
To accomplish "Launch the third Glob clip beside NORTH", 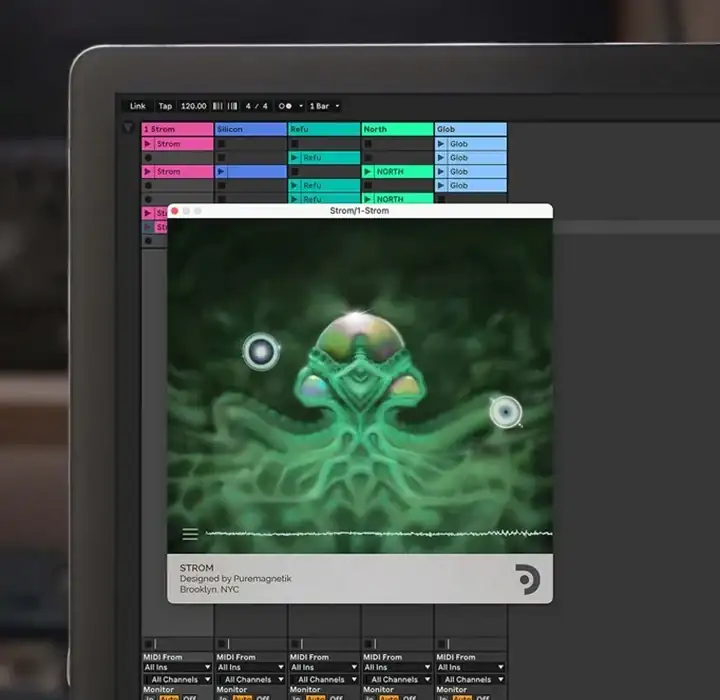I will [x=441, y=172].
